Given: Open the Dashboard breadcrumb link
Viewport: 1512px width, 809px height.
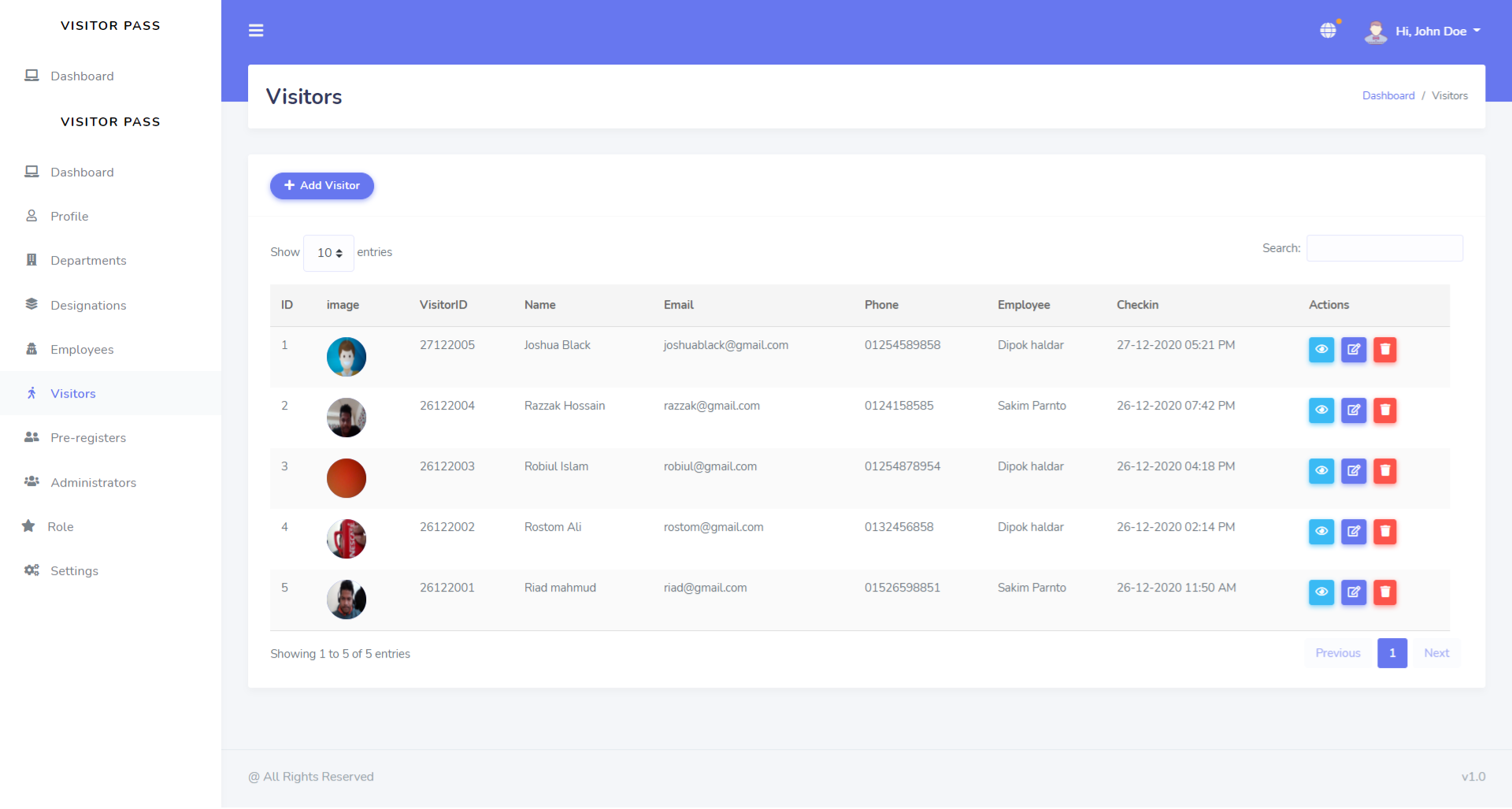Looking at the screenshot, I should click(1388, 95).
